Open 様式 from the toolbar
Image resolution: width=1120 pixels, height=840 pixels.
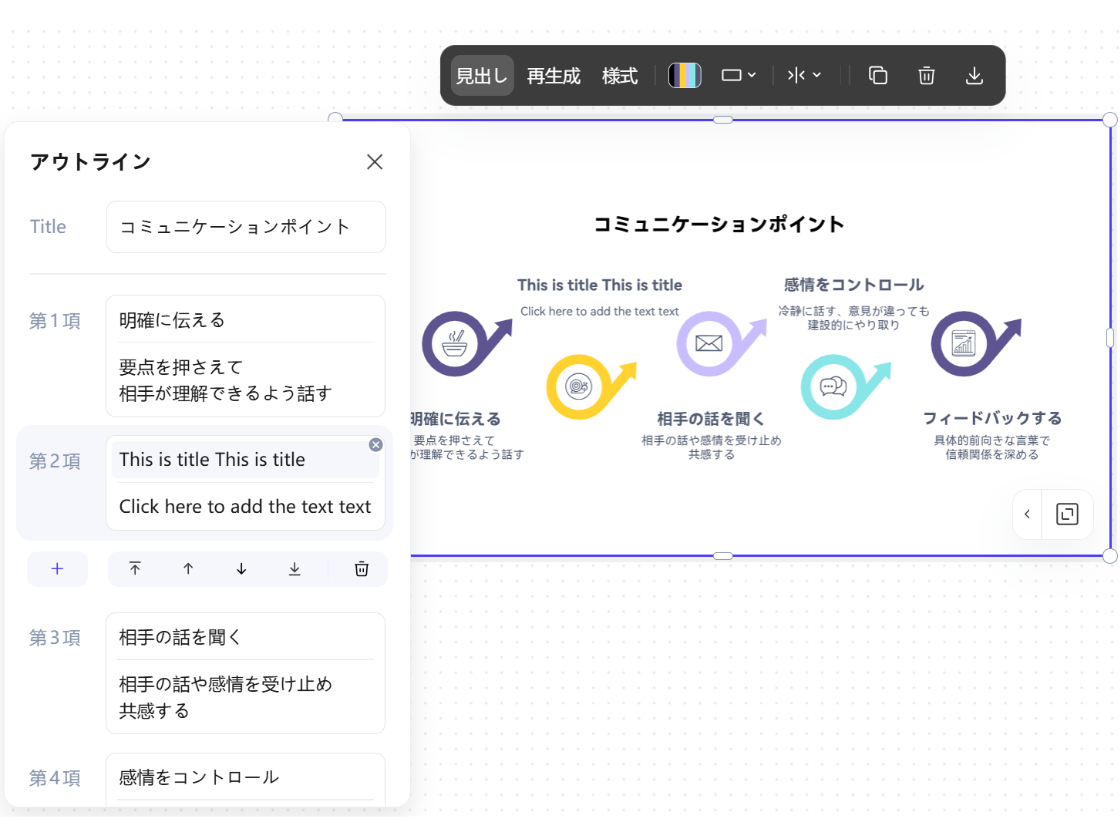coord(619,75)
